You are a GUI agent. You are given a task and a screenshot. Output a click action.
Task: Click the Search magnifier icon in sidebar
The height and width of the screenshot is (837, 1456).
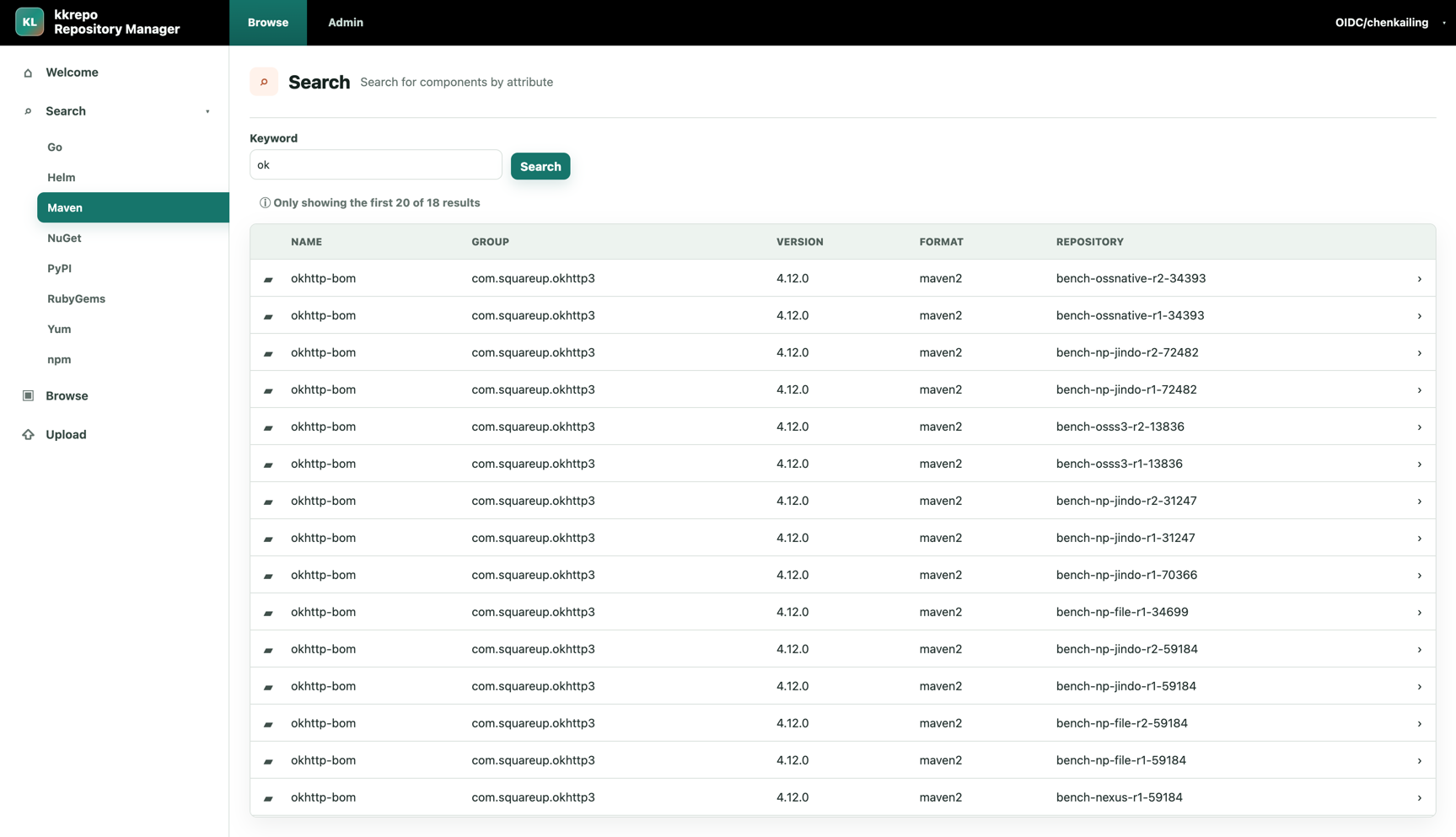(28, 111)
